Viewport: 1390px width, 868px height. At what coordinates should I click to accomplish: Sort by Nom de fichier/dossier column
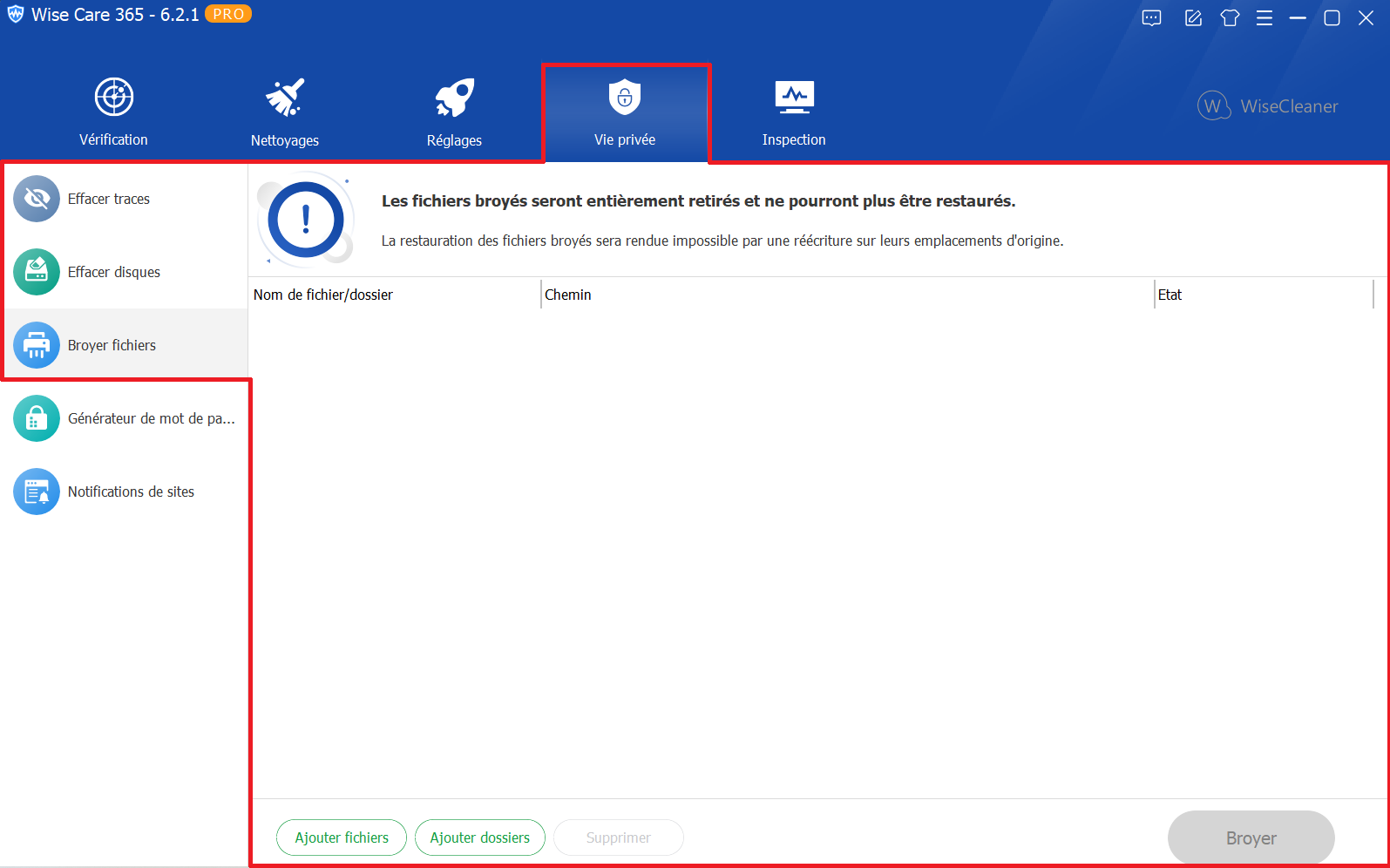(x=395, y=295)
